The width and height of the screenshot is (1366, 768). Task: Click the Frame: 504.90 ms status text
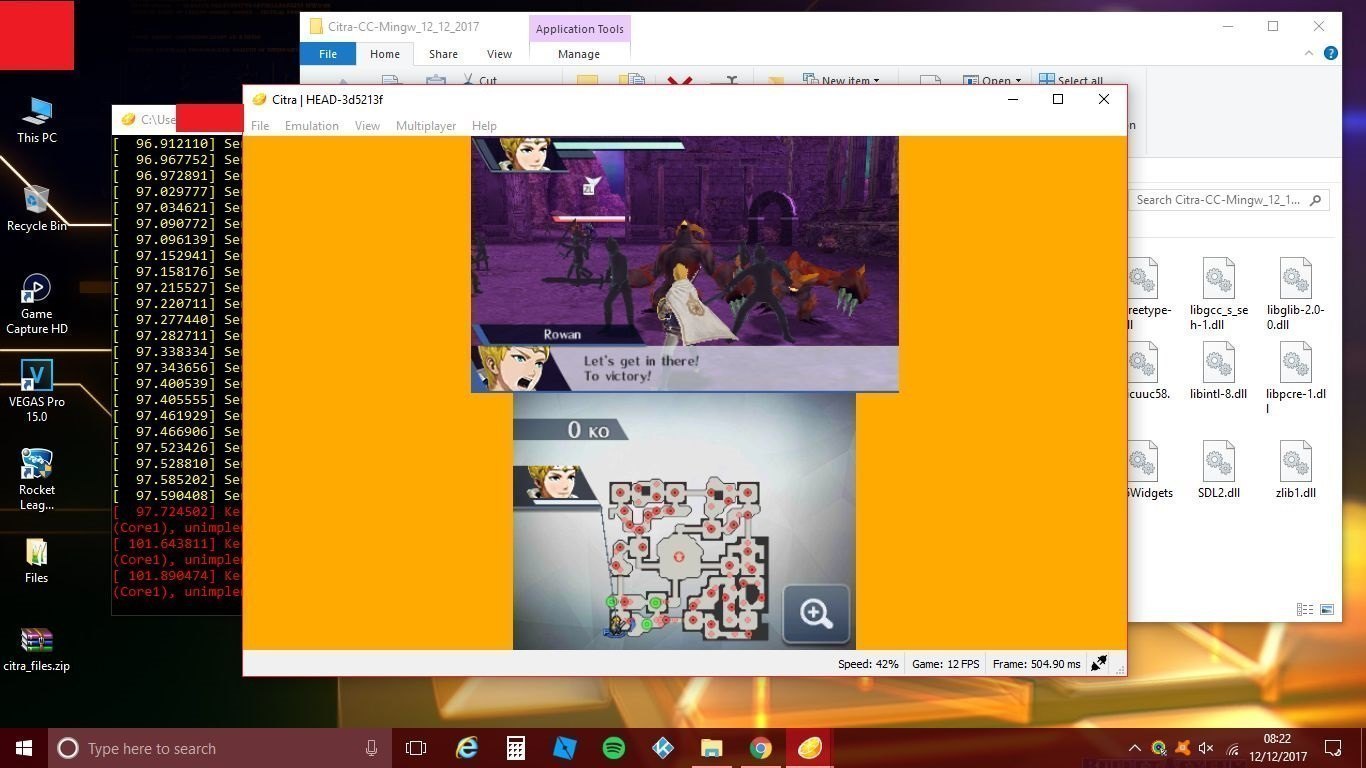(x=1036, y=664)
